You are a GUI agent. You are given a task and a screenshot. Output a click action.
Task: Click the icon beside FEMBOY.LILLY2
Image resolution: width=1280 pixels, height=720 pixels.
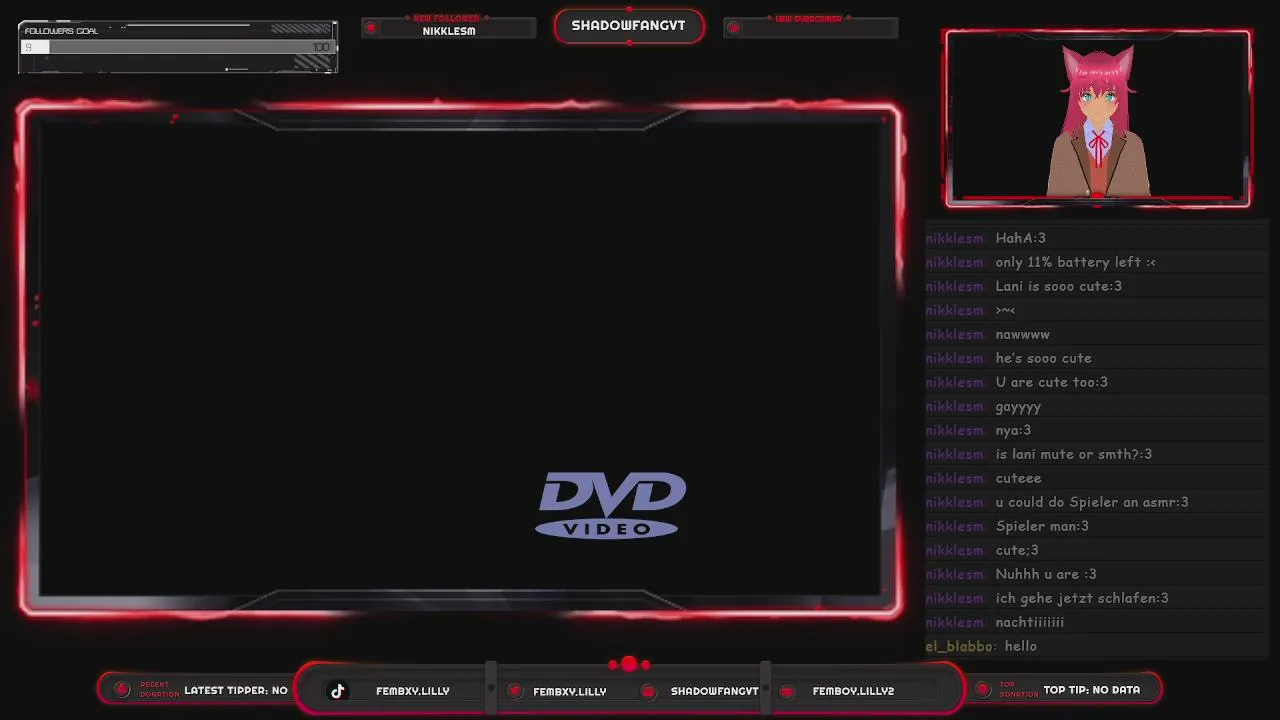click(x=787, y=691)
